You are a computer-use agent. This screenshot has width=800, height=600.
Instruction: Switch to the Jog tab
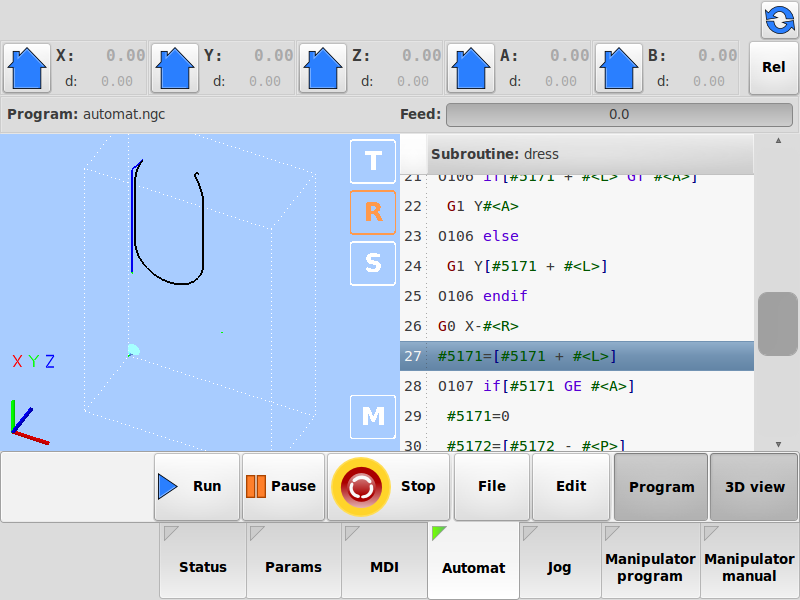[560, 561]
